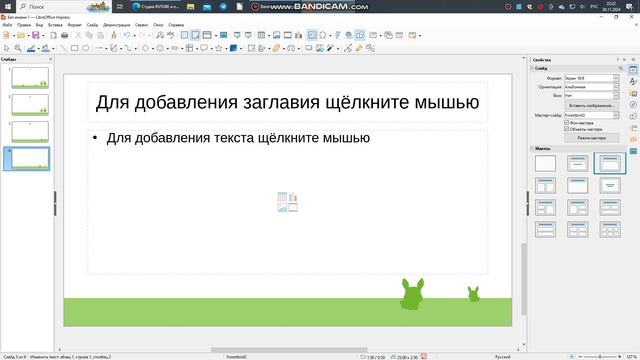The width and height of the screenshot is (640, 360).
Task: Click Insert Audio or Video icon in placeholder
Action: click(x=293, y=207)
